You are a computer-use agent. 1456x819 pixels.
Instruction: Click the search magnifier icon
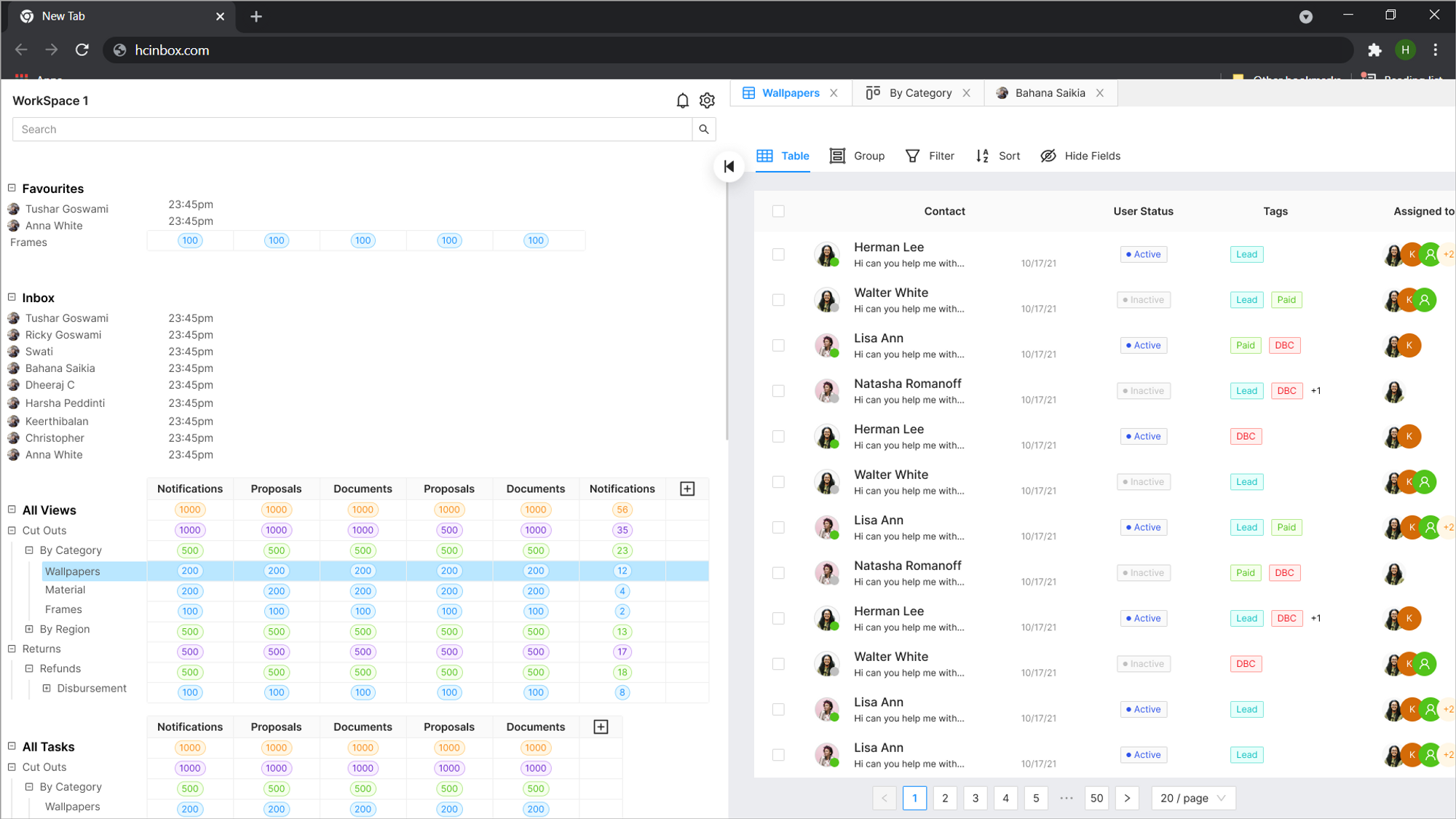tap(703, 130)
